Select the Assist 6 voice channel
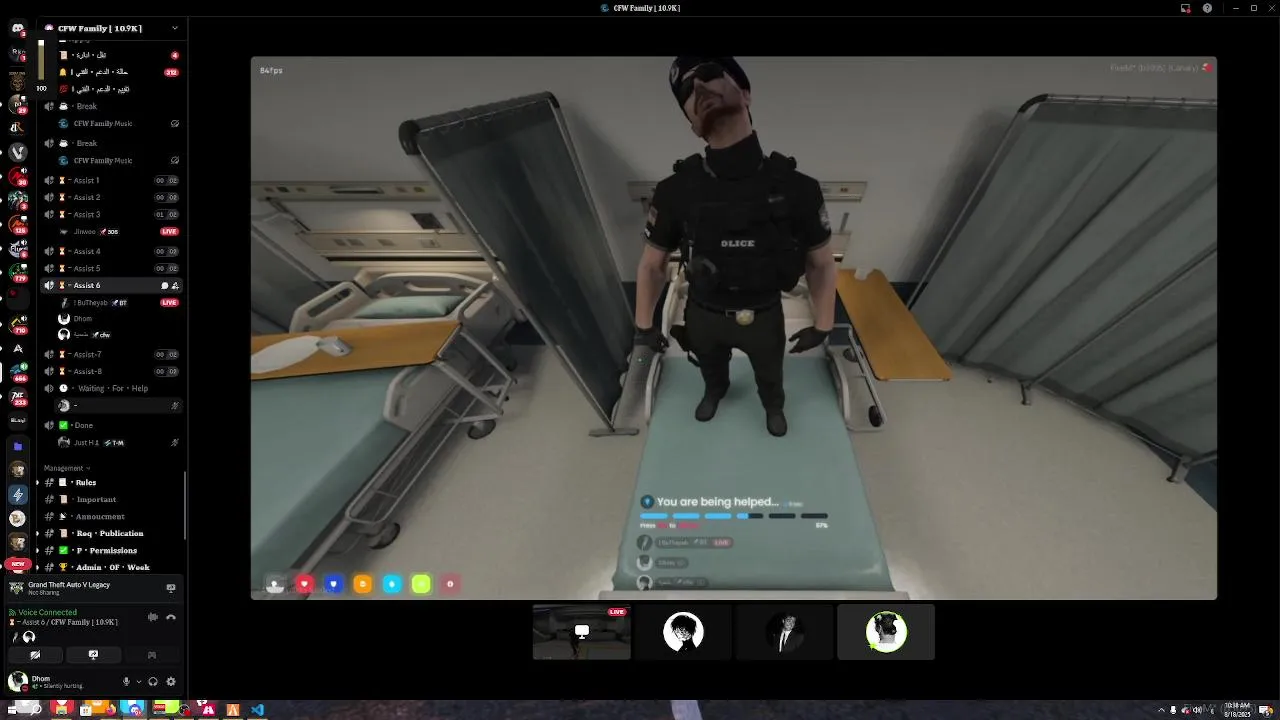1280x720 pixels. click(111, 285)
